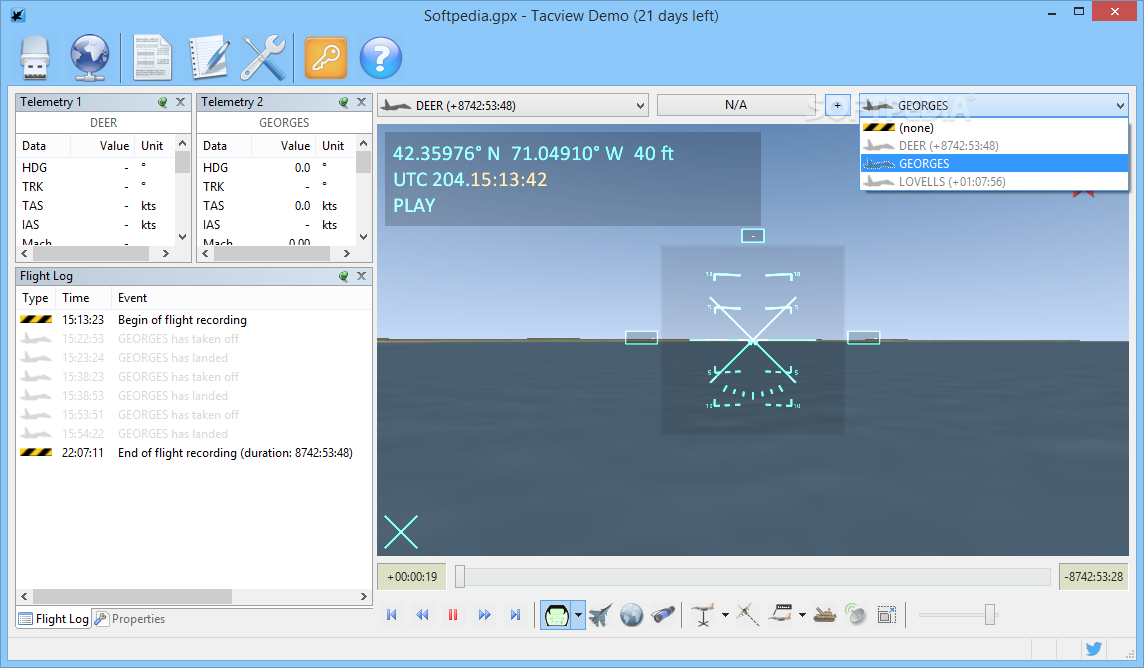Toggle the radar dish icon
The width and height of the screenshot is (1144, 668).
pos(855,615)
